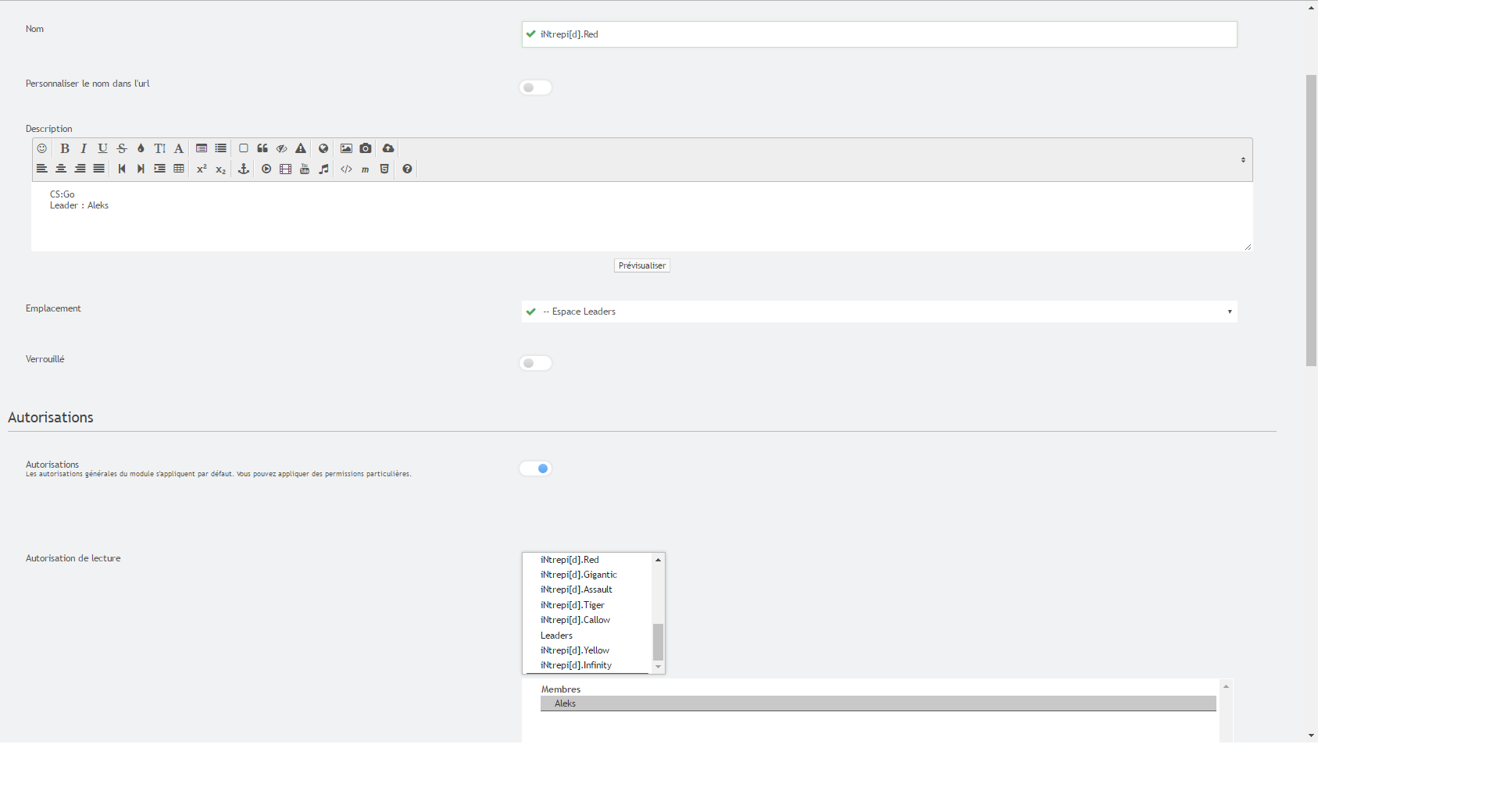Viewport: 1500px width, 812px height.
Task: Enable 'Personnaliser le nom dans l'url' toggle
Action: click(536, 87)
